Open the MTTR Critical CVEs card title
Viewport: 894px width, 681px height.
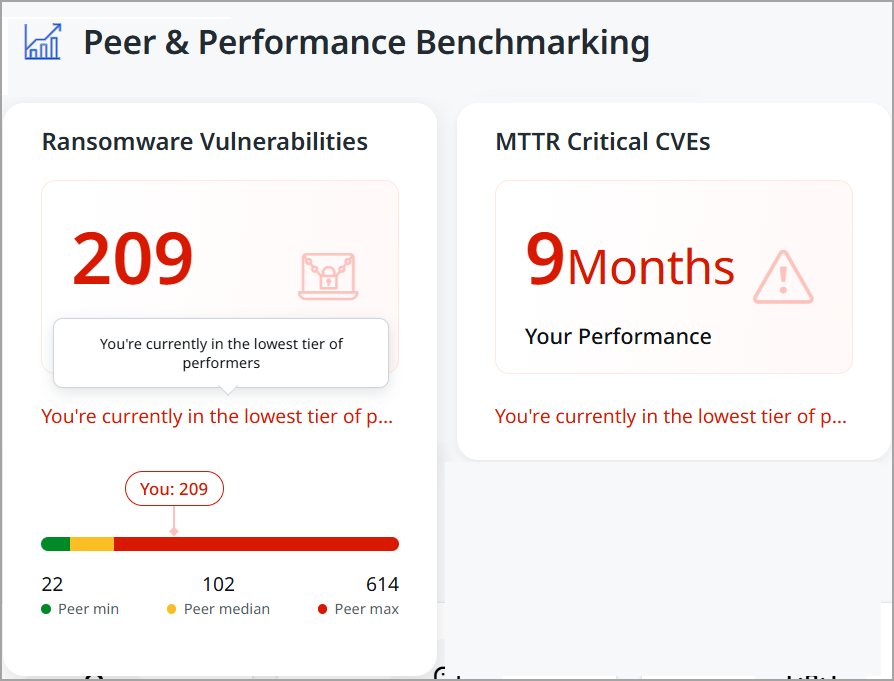[x=603, y=142]
